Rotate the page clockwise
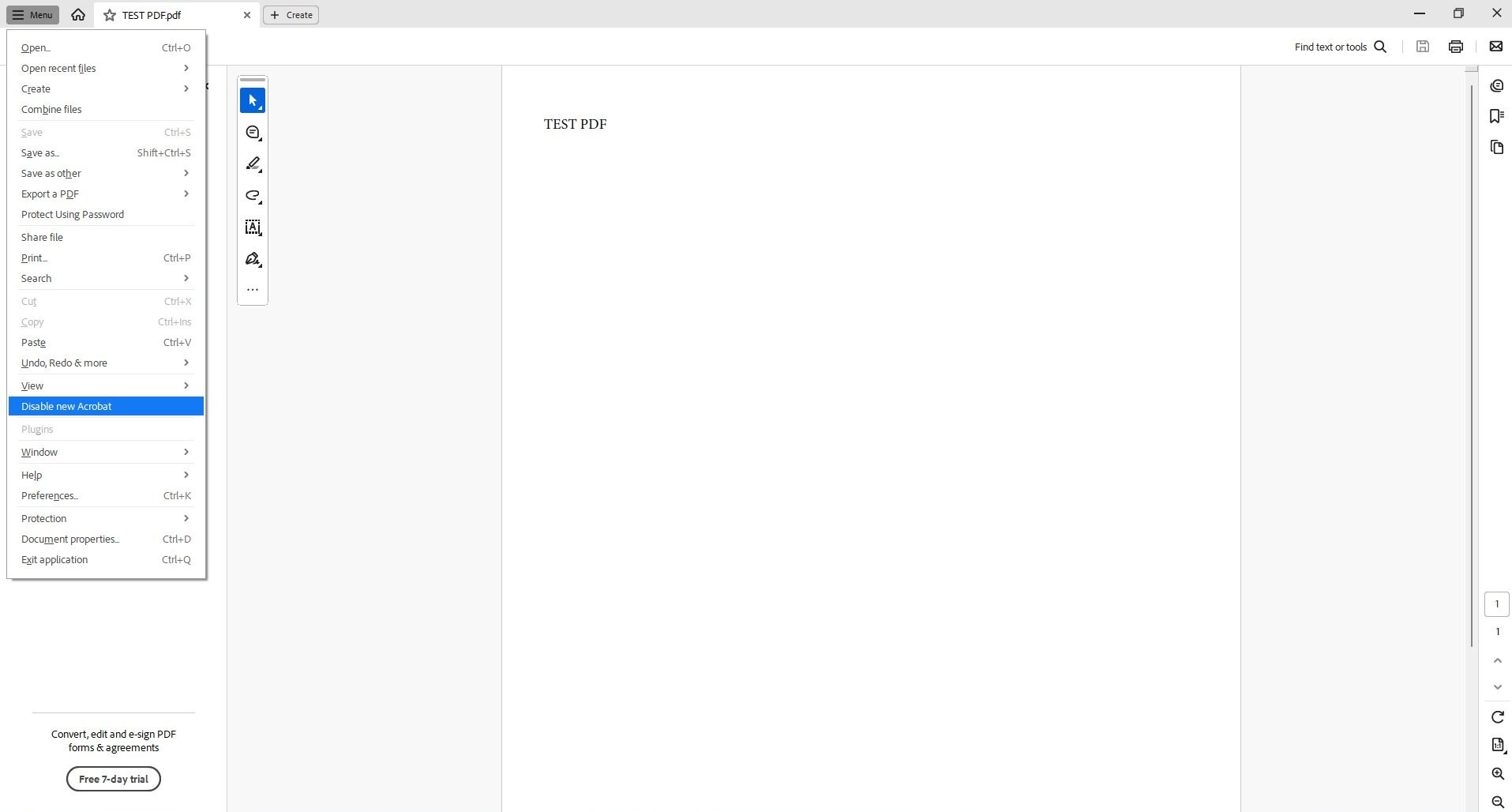 click(x=1497, y=717)
